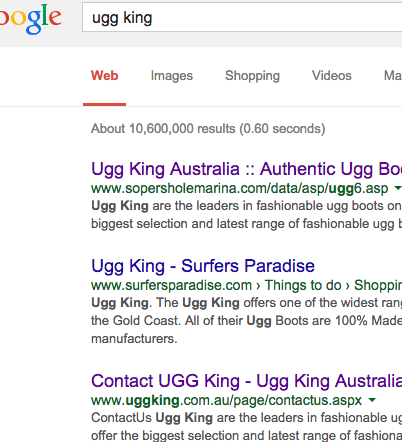The image size is (402, 442).
Task: Switch to the Images tab
Action: tap(172, 76)
